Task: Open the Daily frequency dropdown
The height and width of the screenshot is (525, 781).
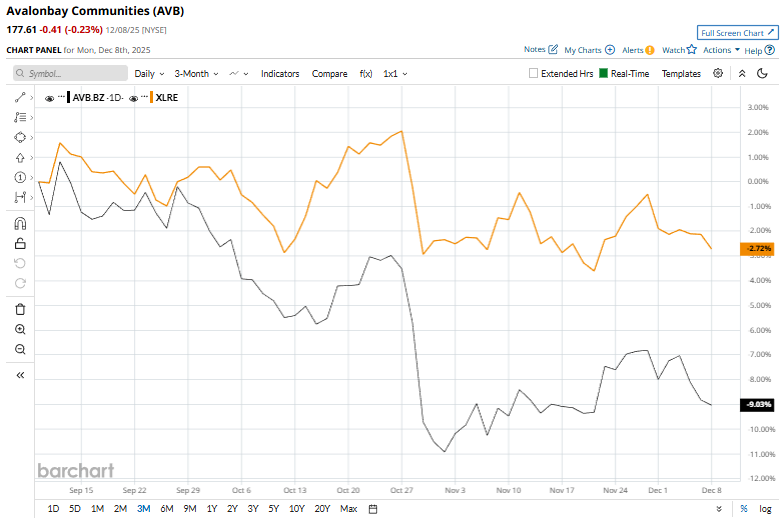Action: click(x=149, y=74)
